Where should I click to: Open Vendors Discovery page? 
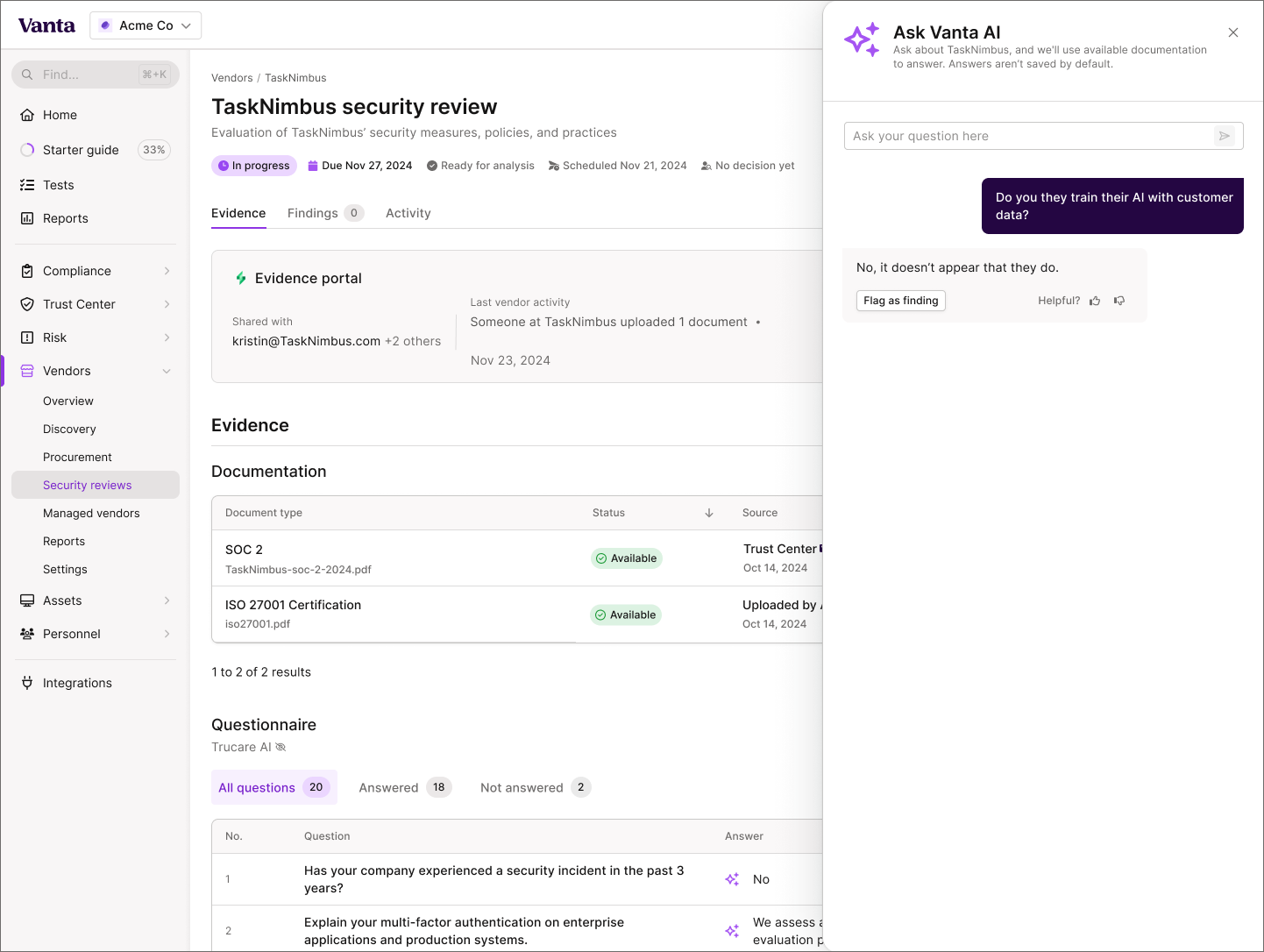[x=69, y=429]
